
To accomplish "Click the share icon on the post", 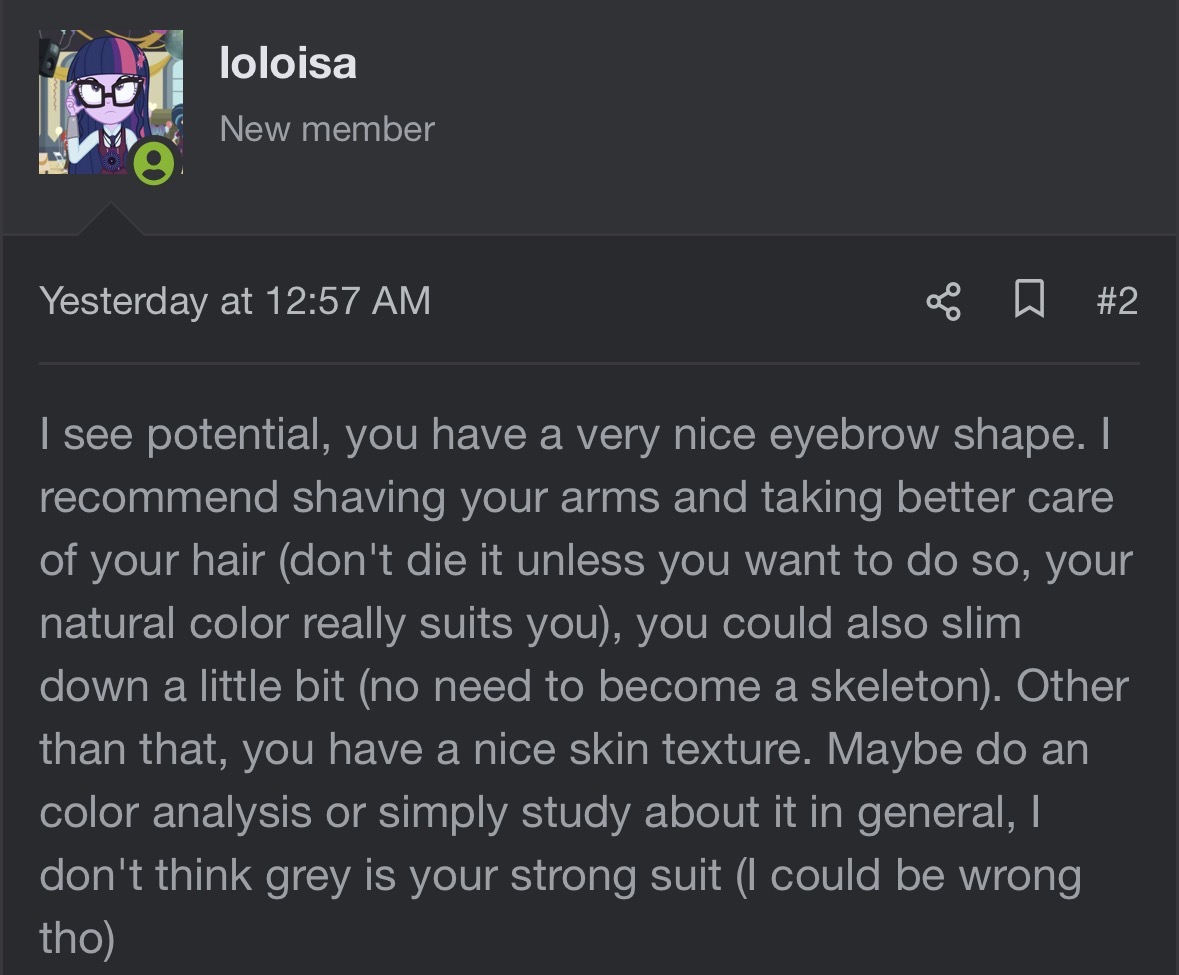I will (943, 301).
